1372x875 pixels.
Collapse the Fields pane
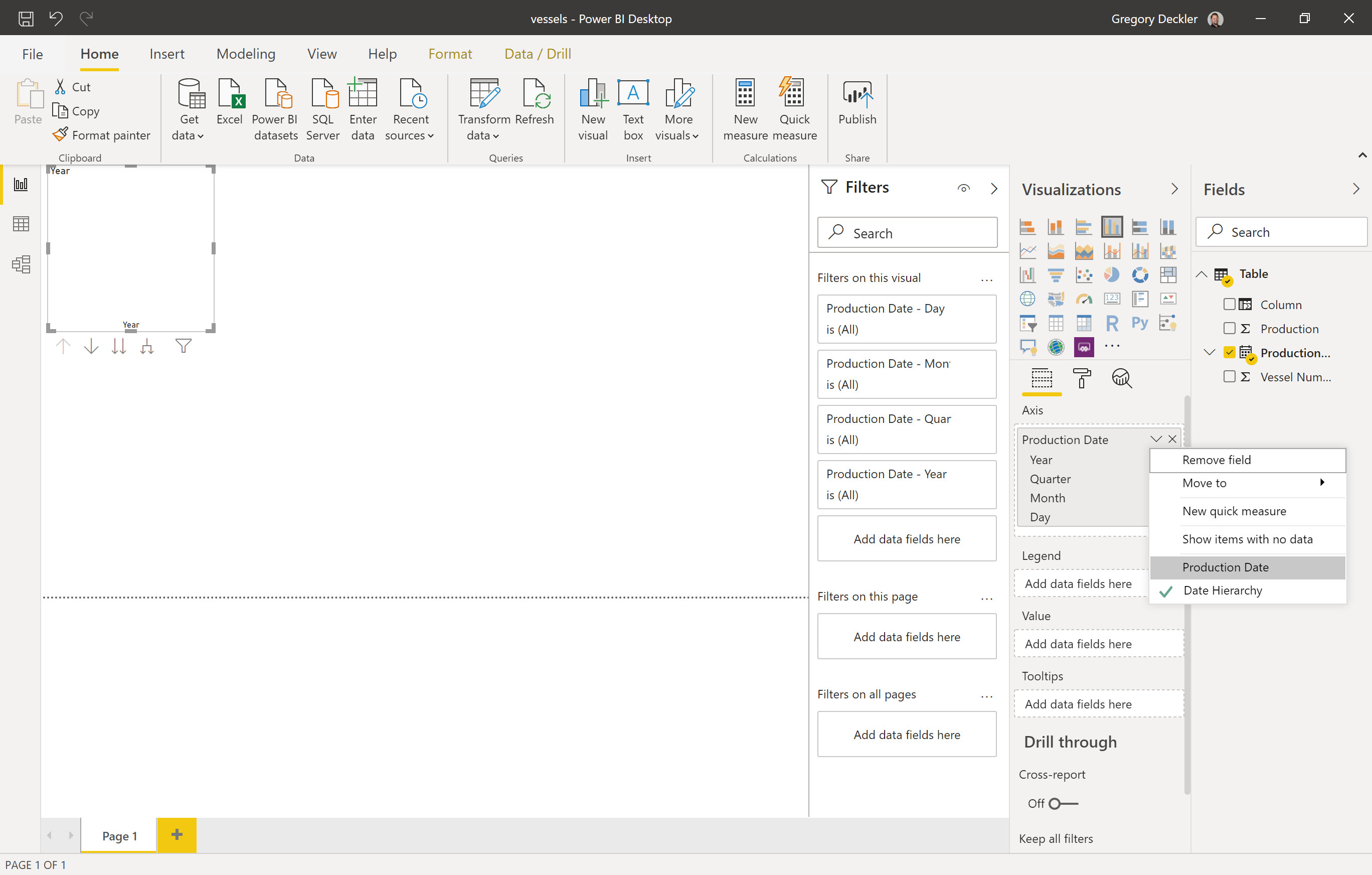point(1355,189)
